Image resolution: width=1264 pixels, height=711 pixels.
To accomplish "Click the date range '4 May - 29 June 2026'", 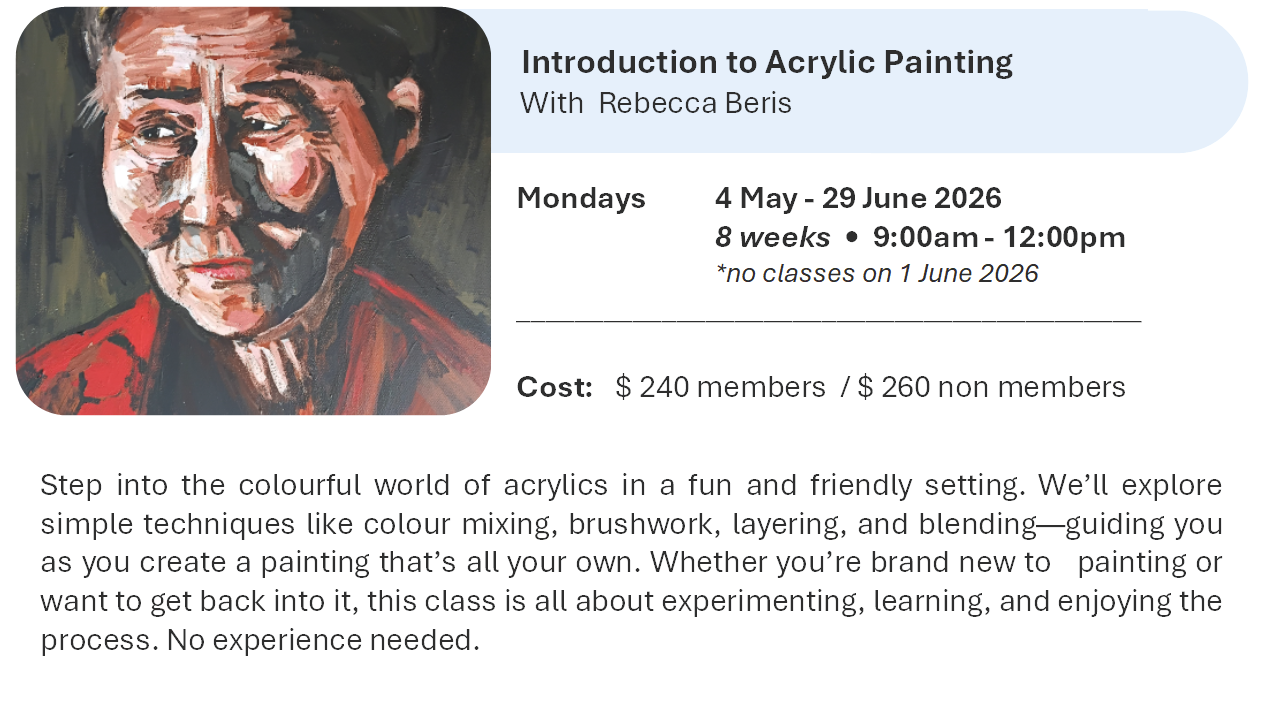I will (858, 198).
